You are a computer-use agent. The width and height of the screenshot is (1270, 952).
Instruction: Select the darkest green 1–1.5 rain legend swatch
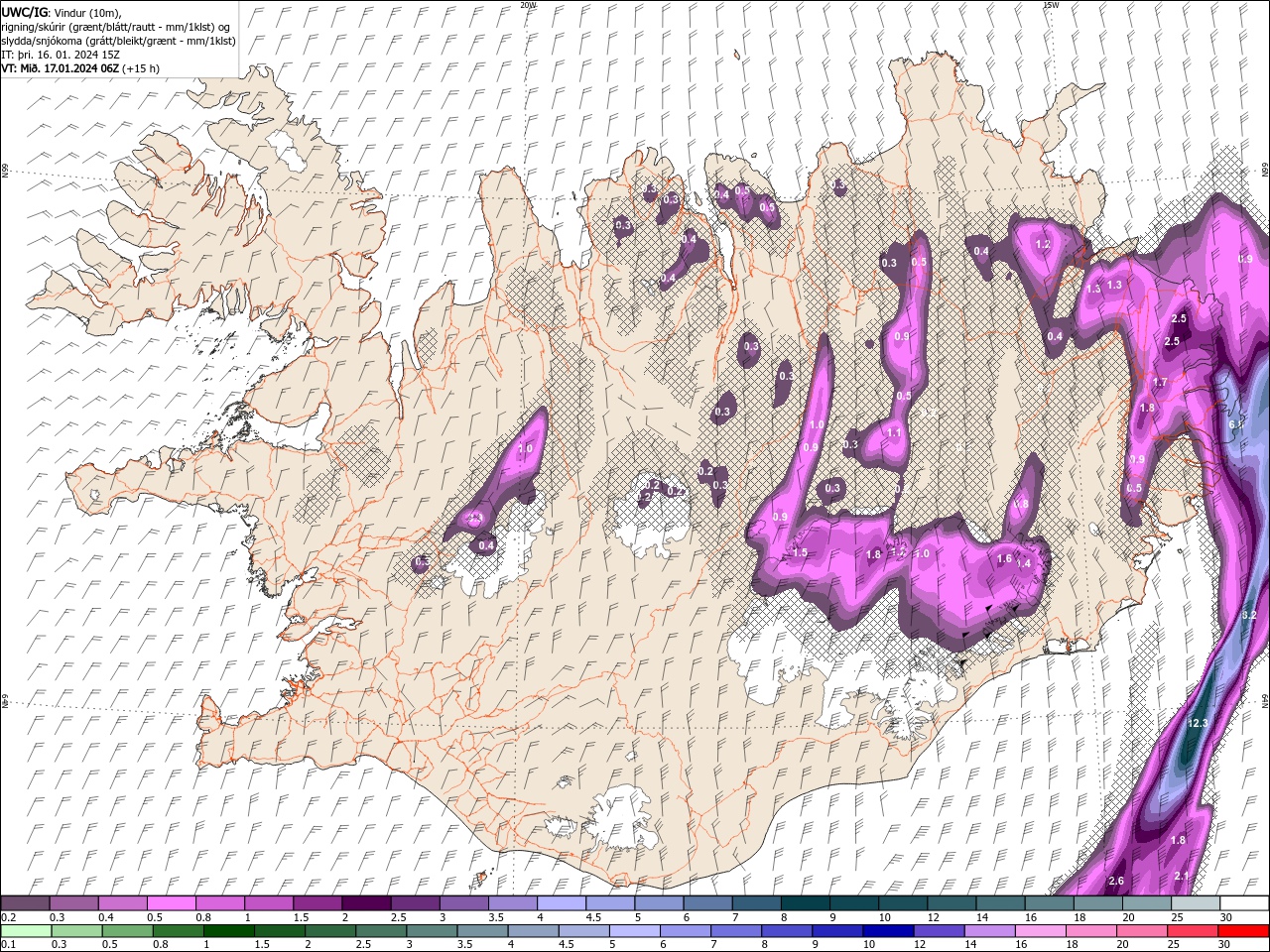229,931
